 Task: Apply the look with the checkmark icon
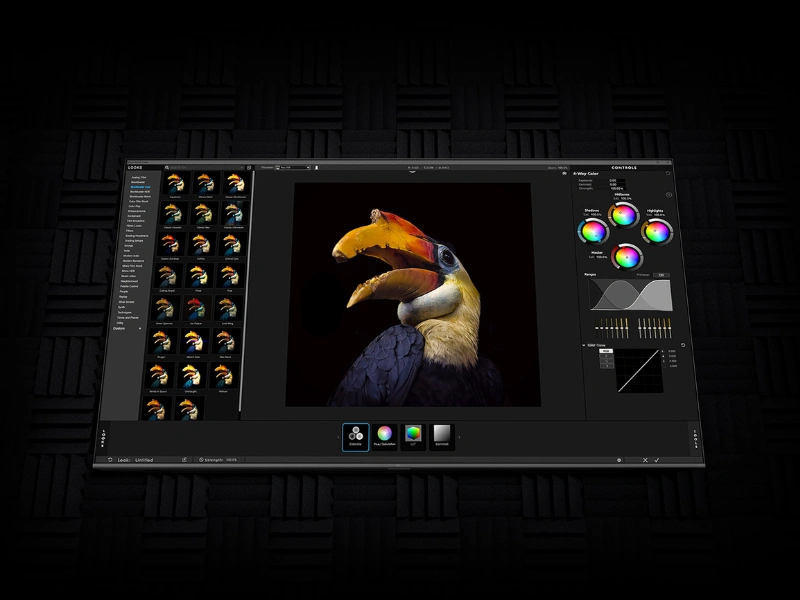(x=657, y=460)
